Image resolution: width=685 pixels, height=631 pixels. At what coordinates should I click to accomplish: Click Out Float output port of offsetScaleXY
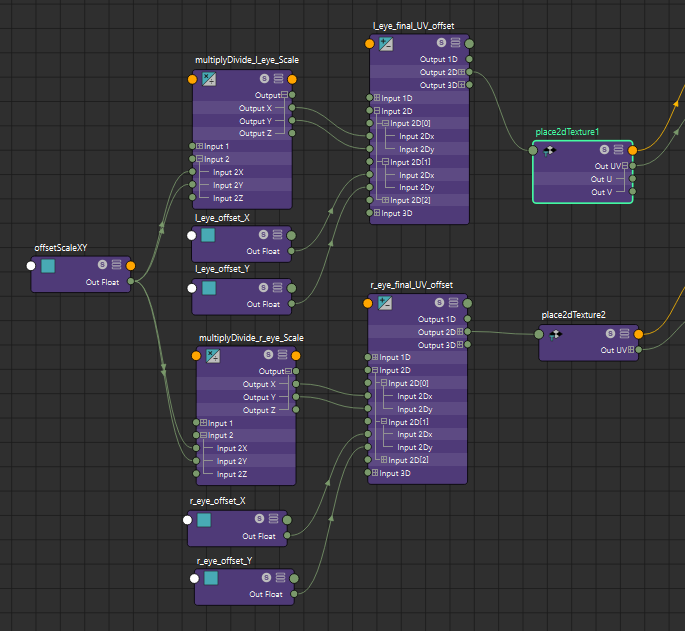[132, 283]
